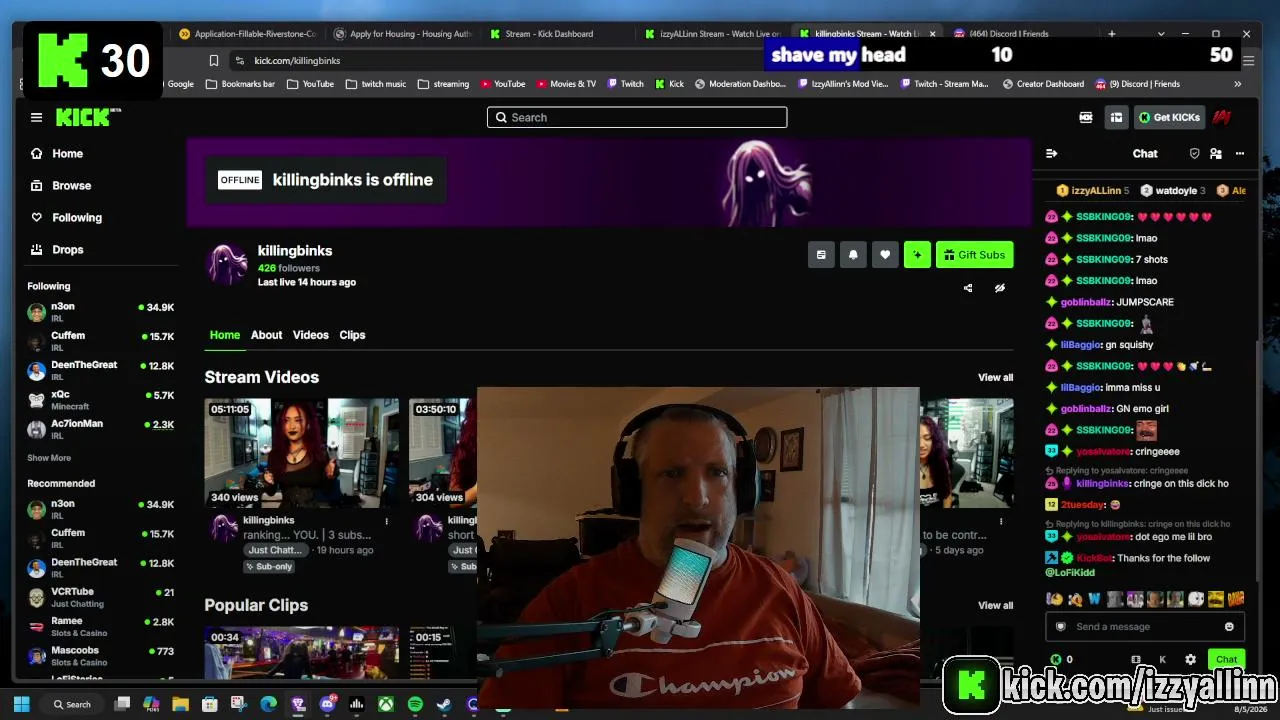Open n3on channel in the Following list
The image size is (1280, 720).
pyautogui.click(x=100, y=312)
